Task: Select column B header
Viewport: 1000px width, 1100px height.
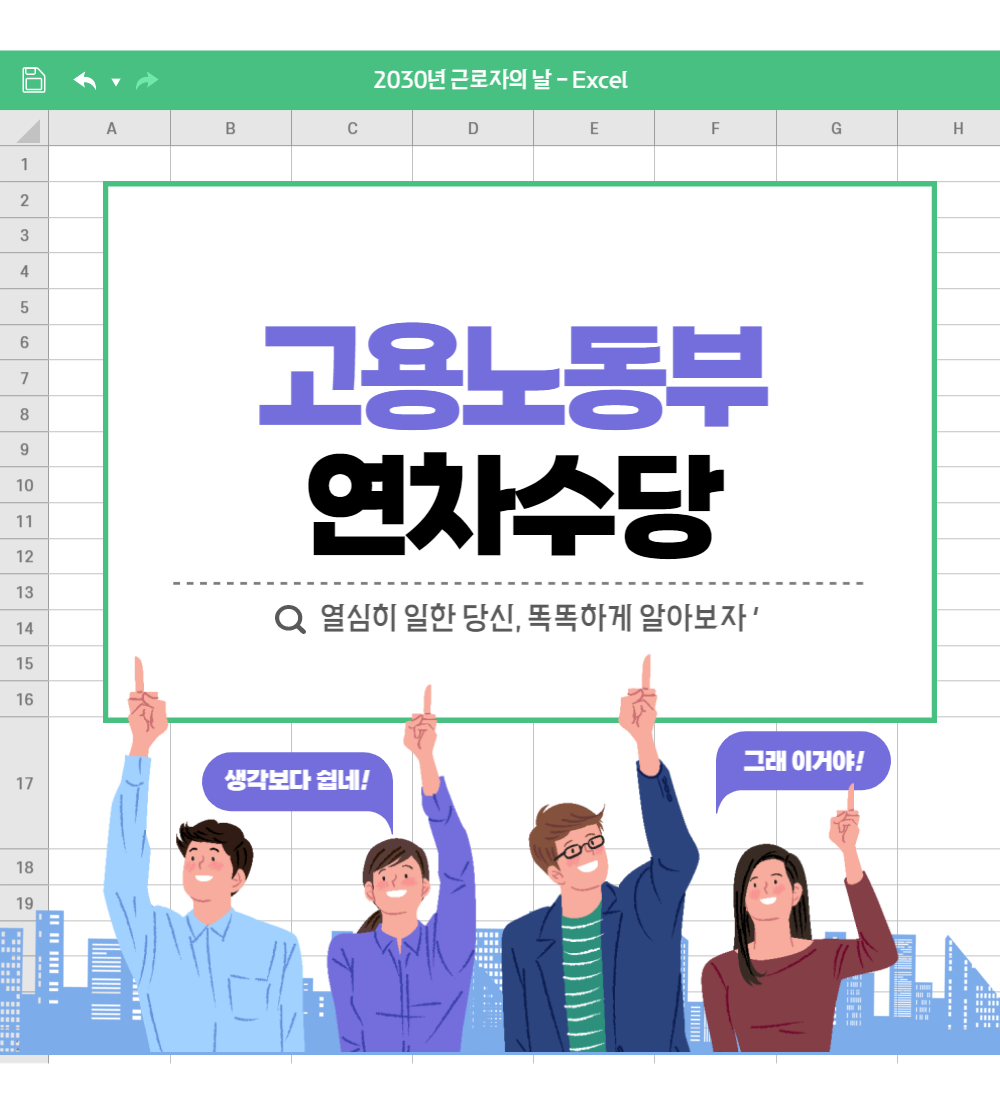Action: click(231, 128)
